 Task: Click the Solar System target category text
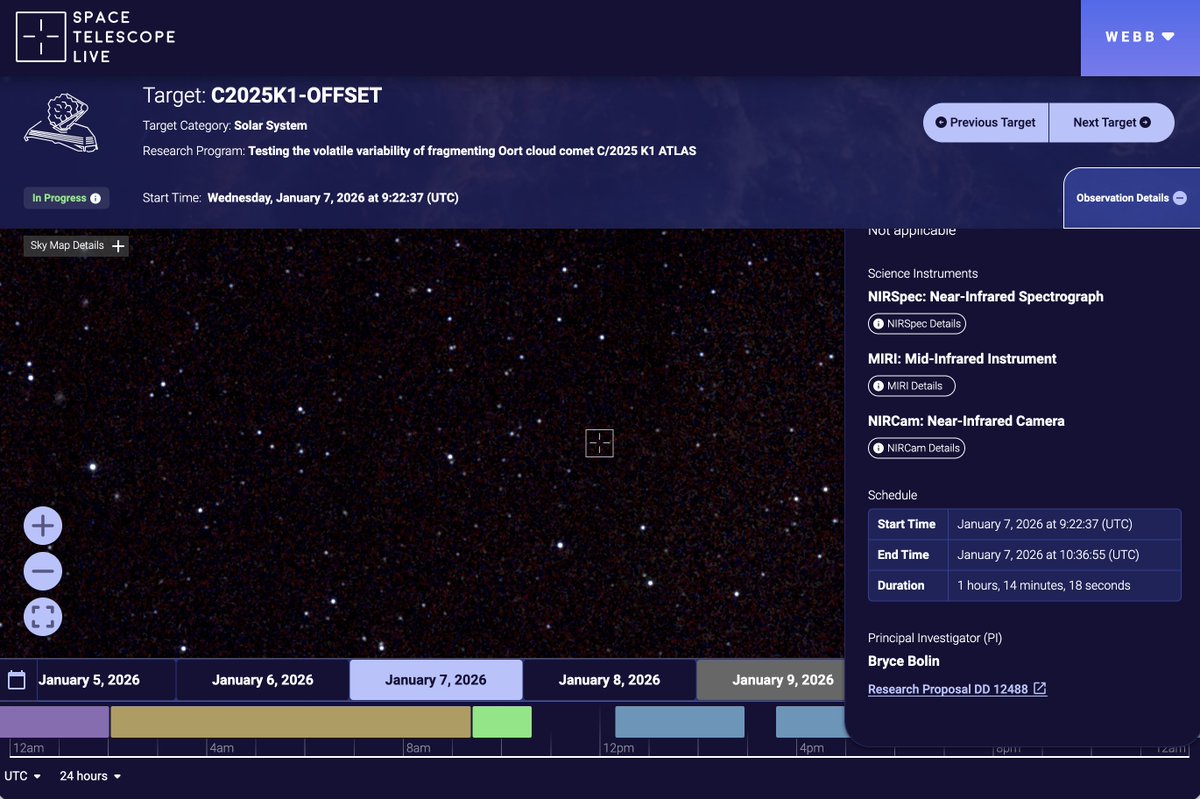click(x=271, y=126)
